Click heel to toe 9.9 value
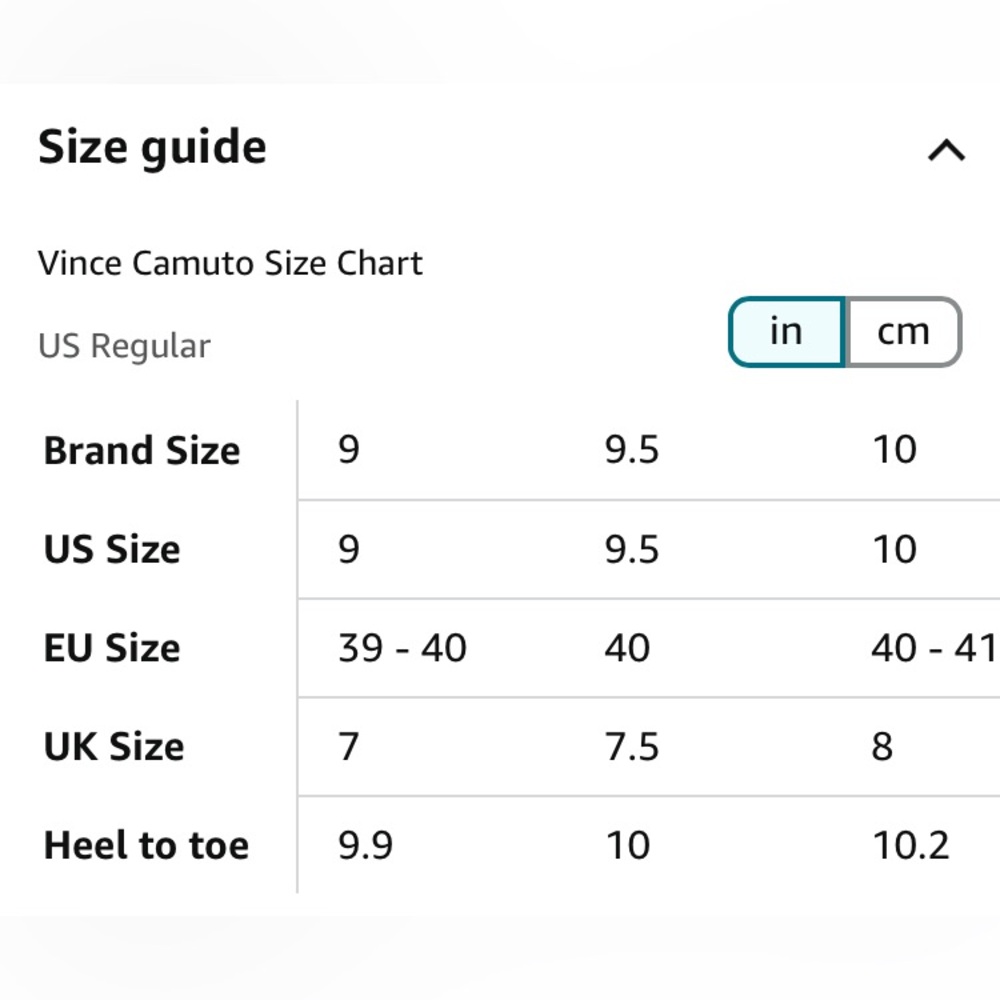 [x=365, y=845]
